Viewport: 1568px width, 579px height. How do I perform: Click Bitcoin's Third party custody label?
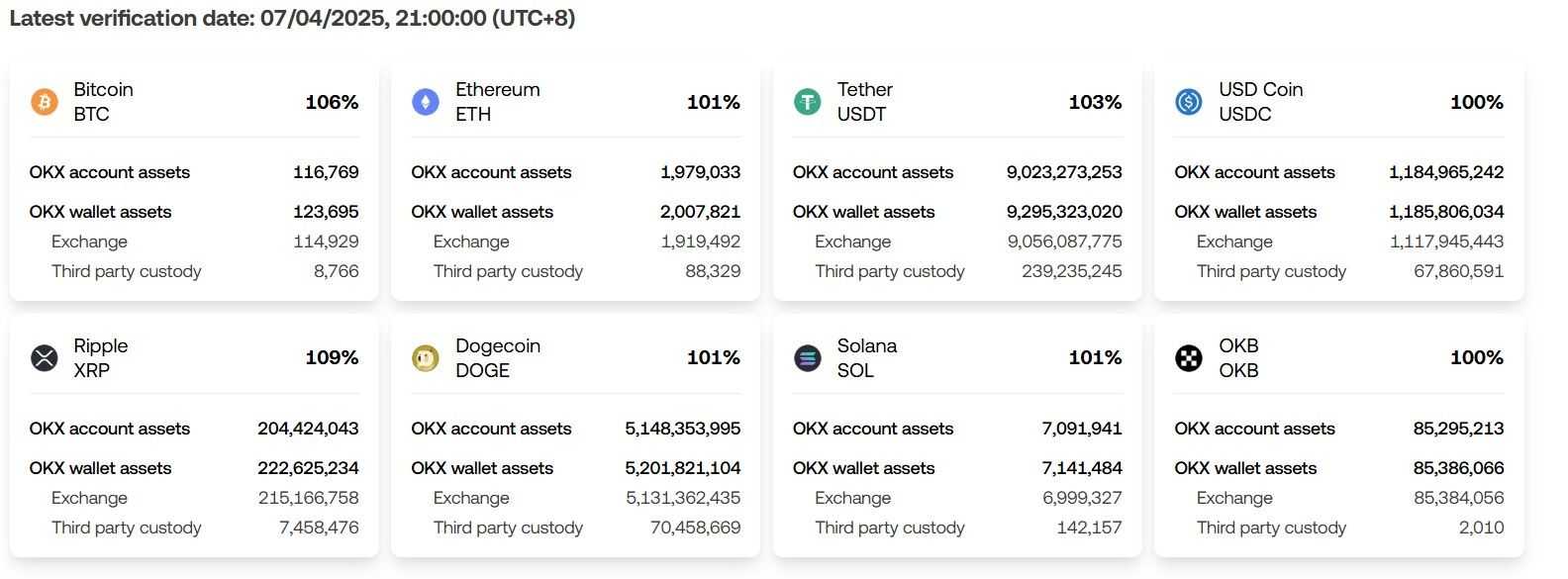click(126, 271)
